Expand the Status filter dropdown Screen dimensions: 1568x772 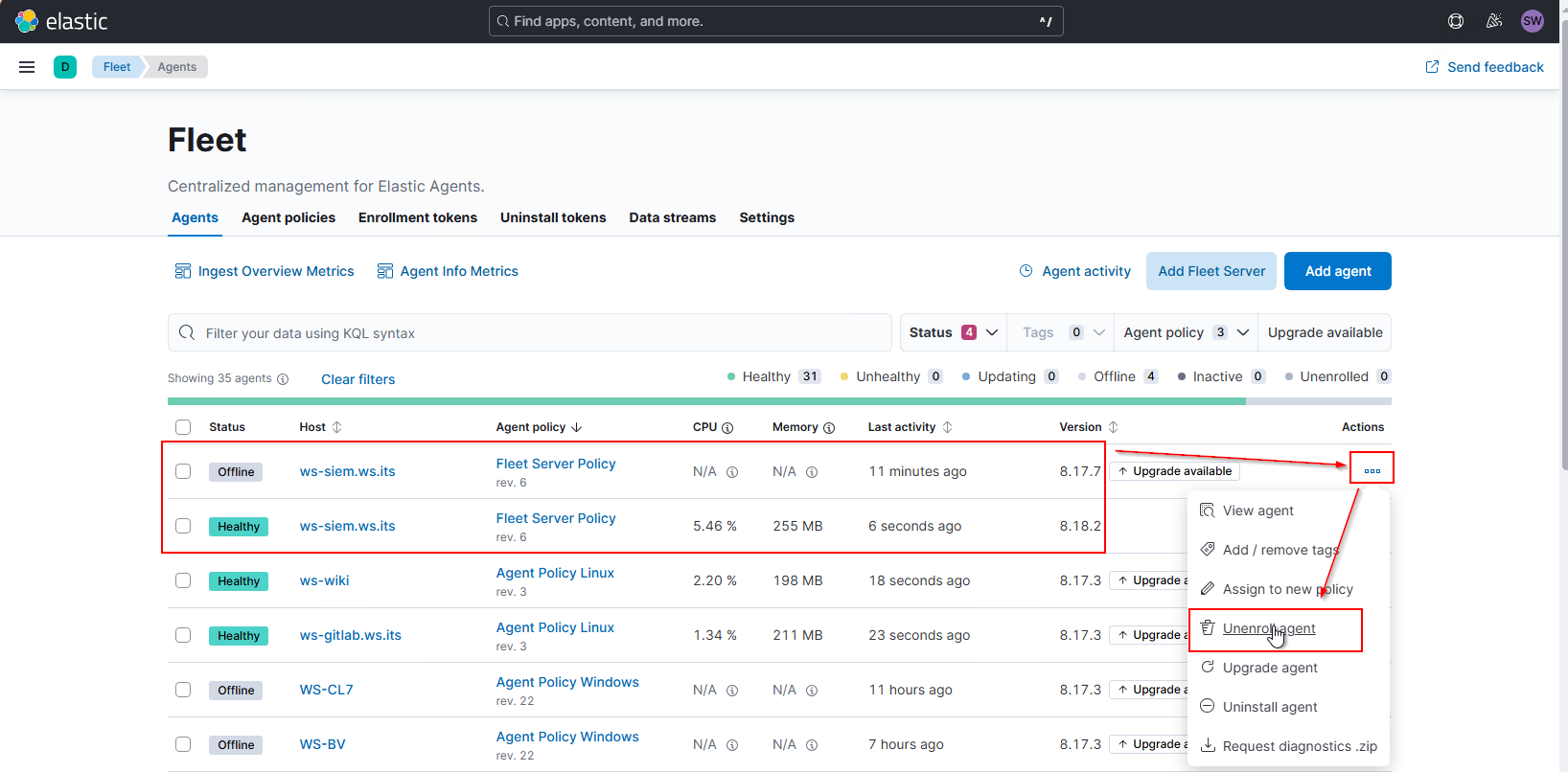coord(953,332)
